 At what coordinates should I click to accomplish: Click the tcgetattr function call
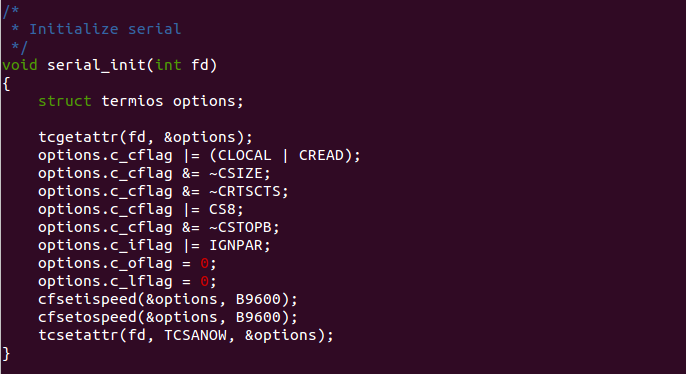point(78,137)
